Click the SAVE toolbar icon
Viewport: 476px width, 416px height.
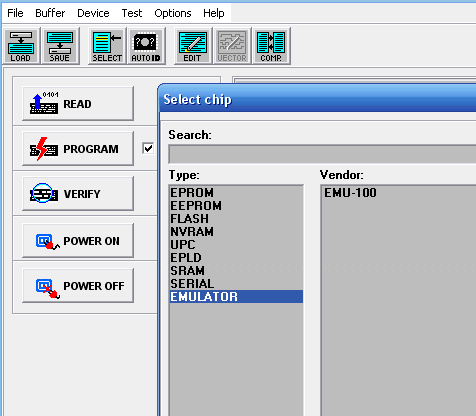point(60,46)
